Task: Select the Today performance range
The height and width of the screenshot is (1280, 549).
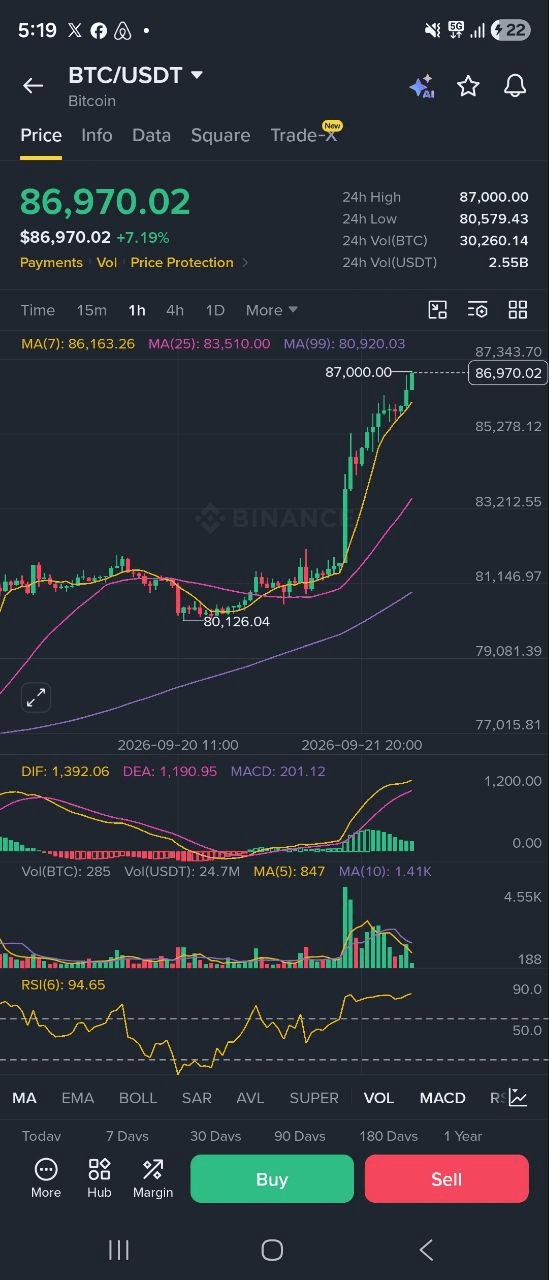Action: click(x=41, y=1136)
